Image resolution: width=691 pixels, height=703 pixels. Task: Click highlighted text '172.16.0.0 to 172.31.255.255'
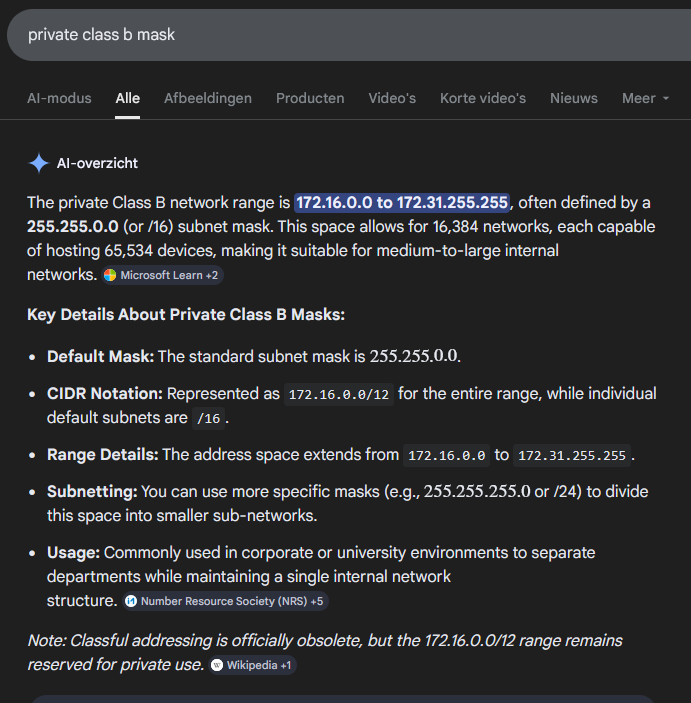[402, 203]
